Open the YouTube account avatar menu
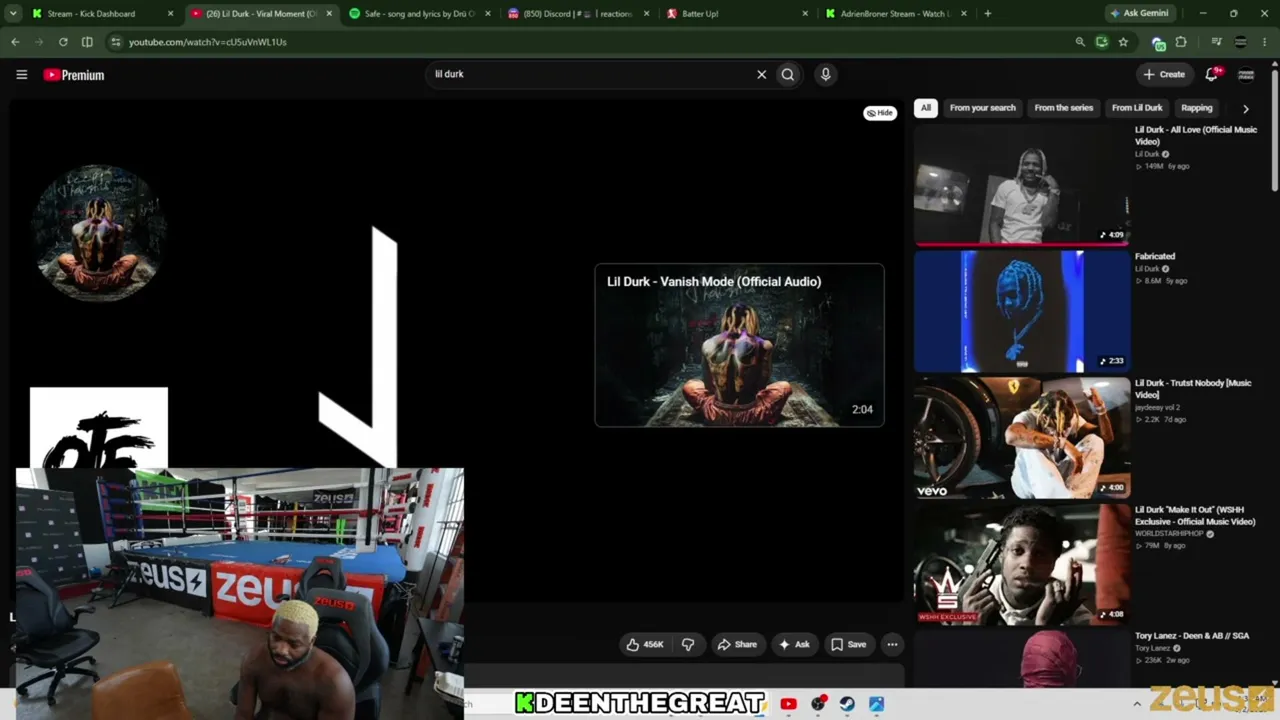The image size is (1280, 720). click(x=1246, y=74)
